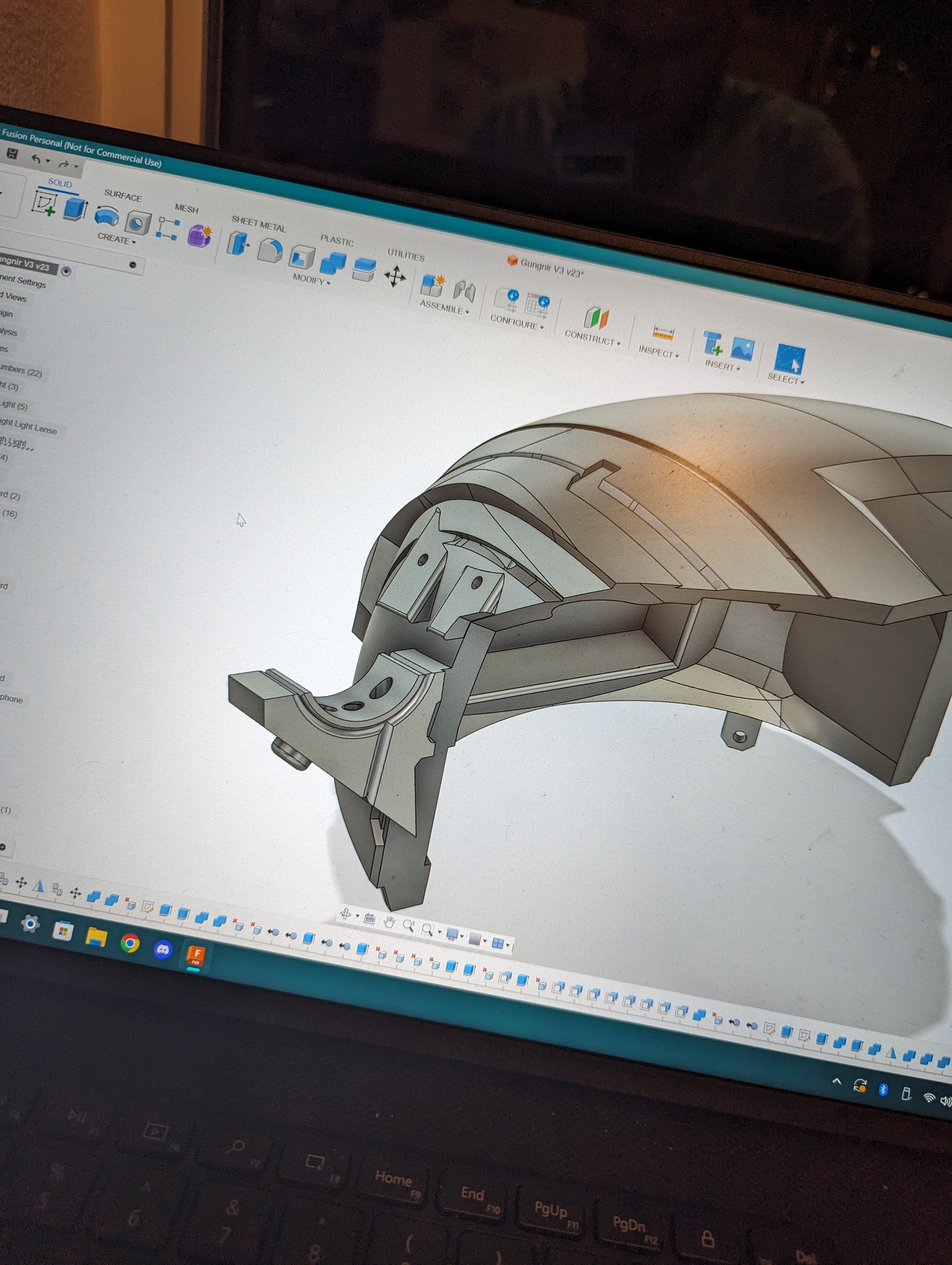Open the INSPECT dropdown menu

tap(658, 352)
